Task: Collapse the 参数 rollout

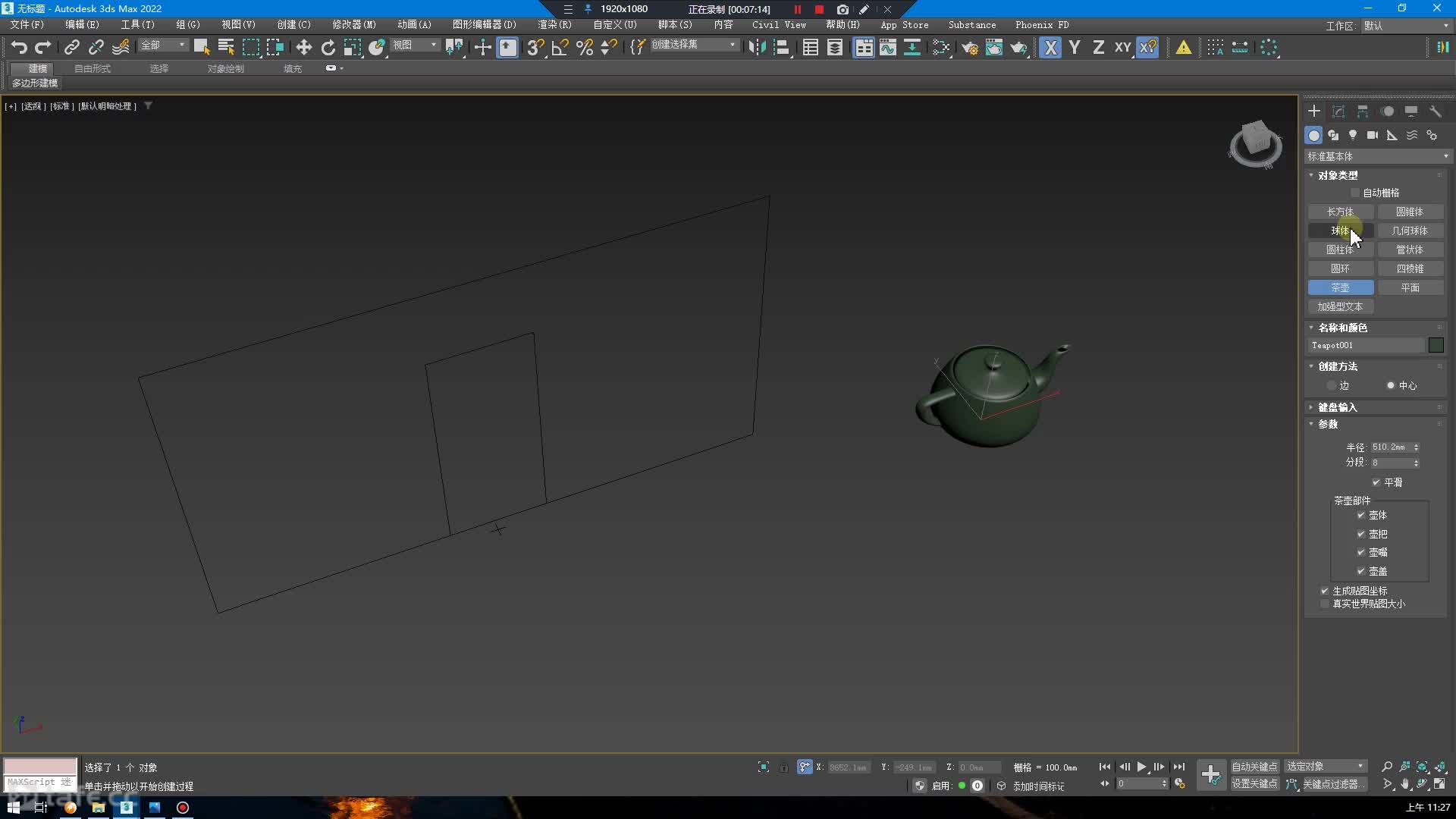Action: pyautogui.click(x=1328, y=424)
